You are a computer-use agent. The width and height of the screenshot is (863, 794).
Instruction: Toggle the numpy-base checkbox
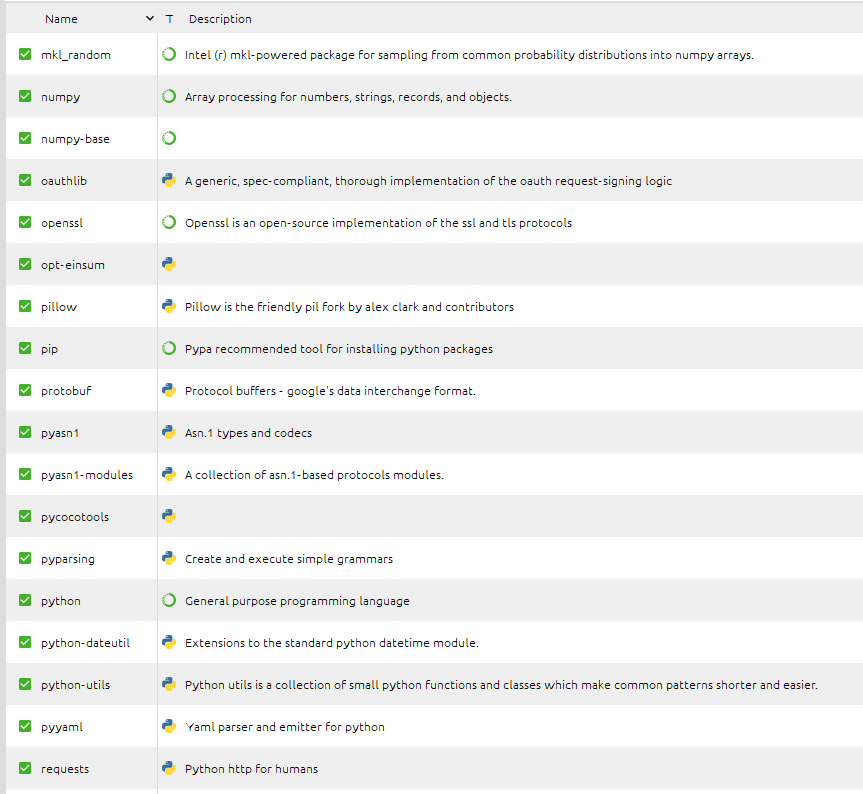[x=25, y=138]
